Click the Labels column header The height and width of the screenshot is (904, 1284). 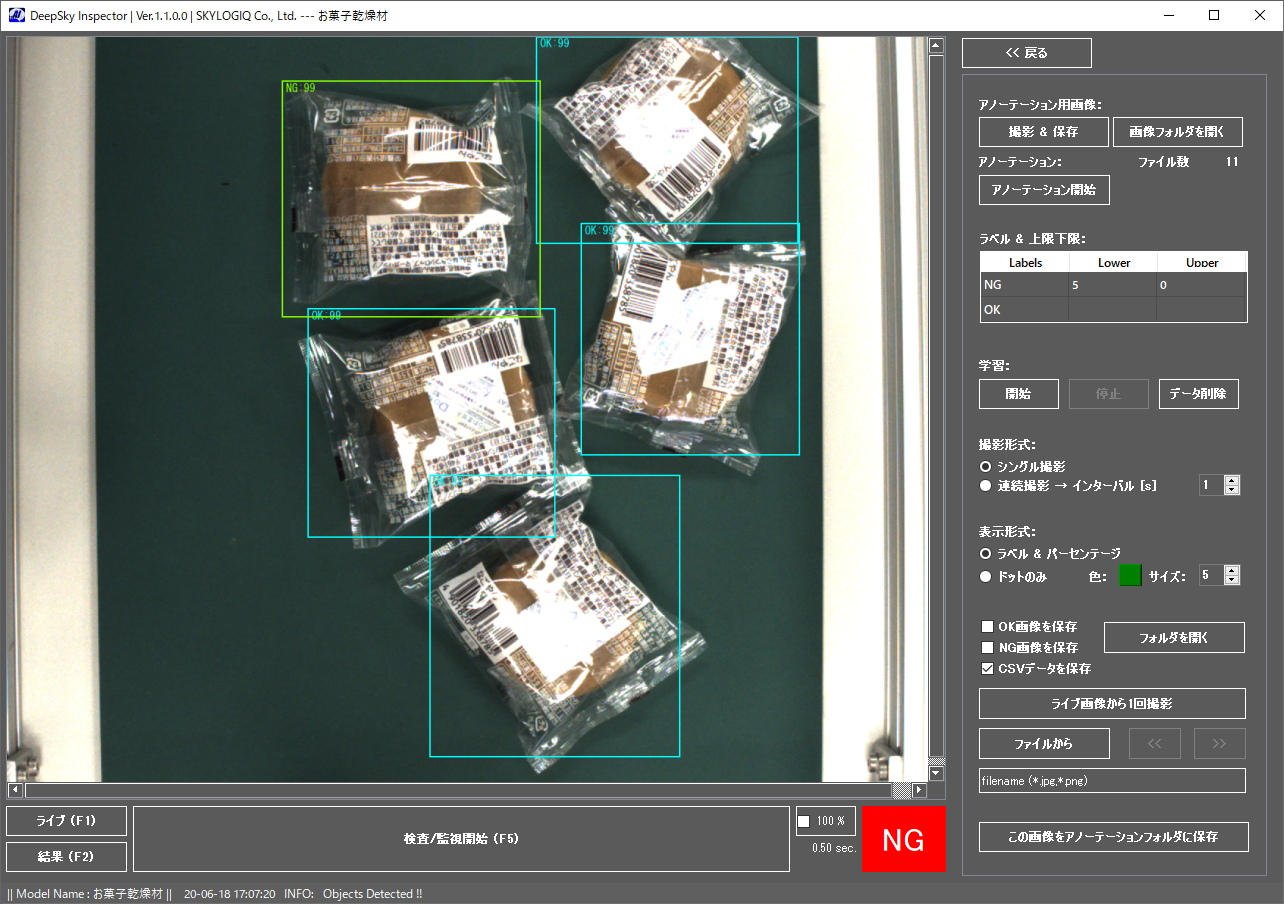pos(1025,263)
